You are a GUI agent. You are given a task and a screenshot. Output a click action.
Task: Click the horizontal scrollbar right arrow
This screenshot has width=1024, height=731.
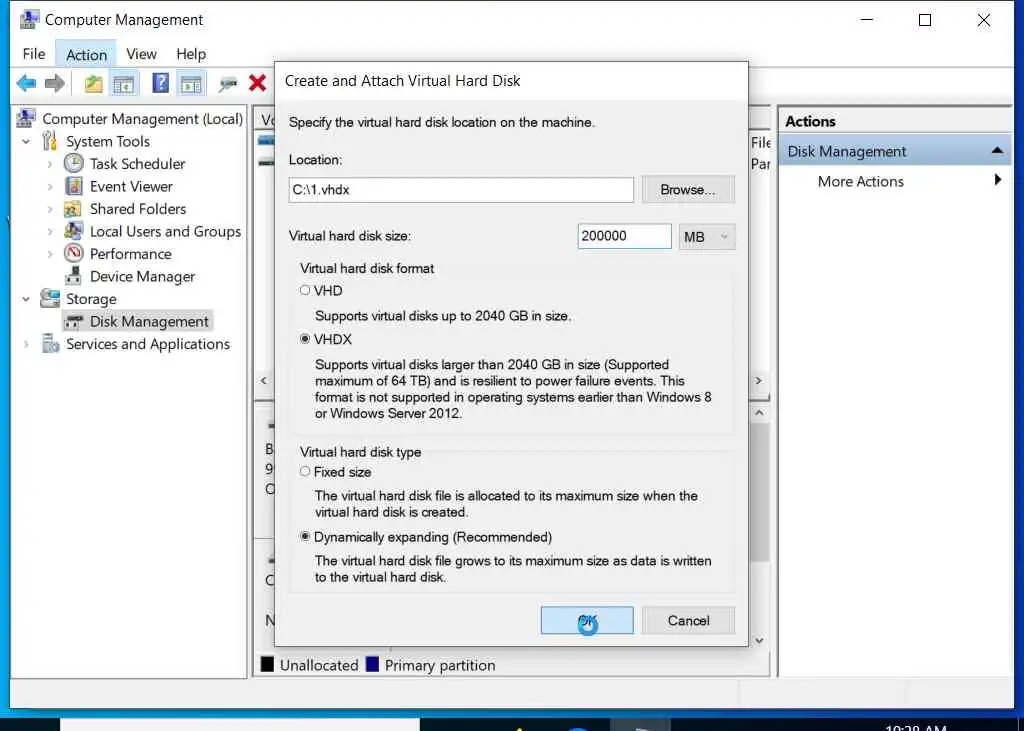[758, 380]
